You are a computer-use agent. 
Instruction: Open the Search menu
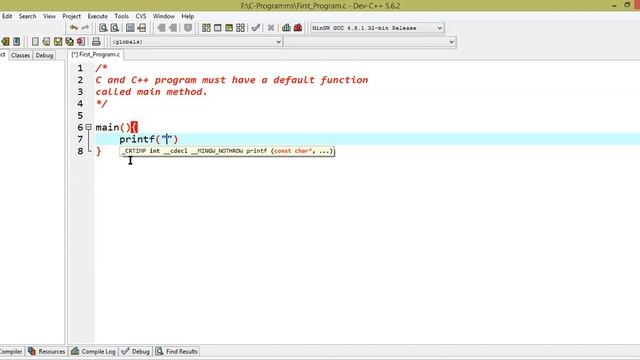pos(27,16)
